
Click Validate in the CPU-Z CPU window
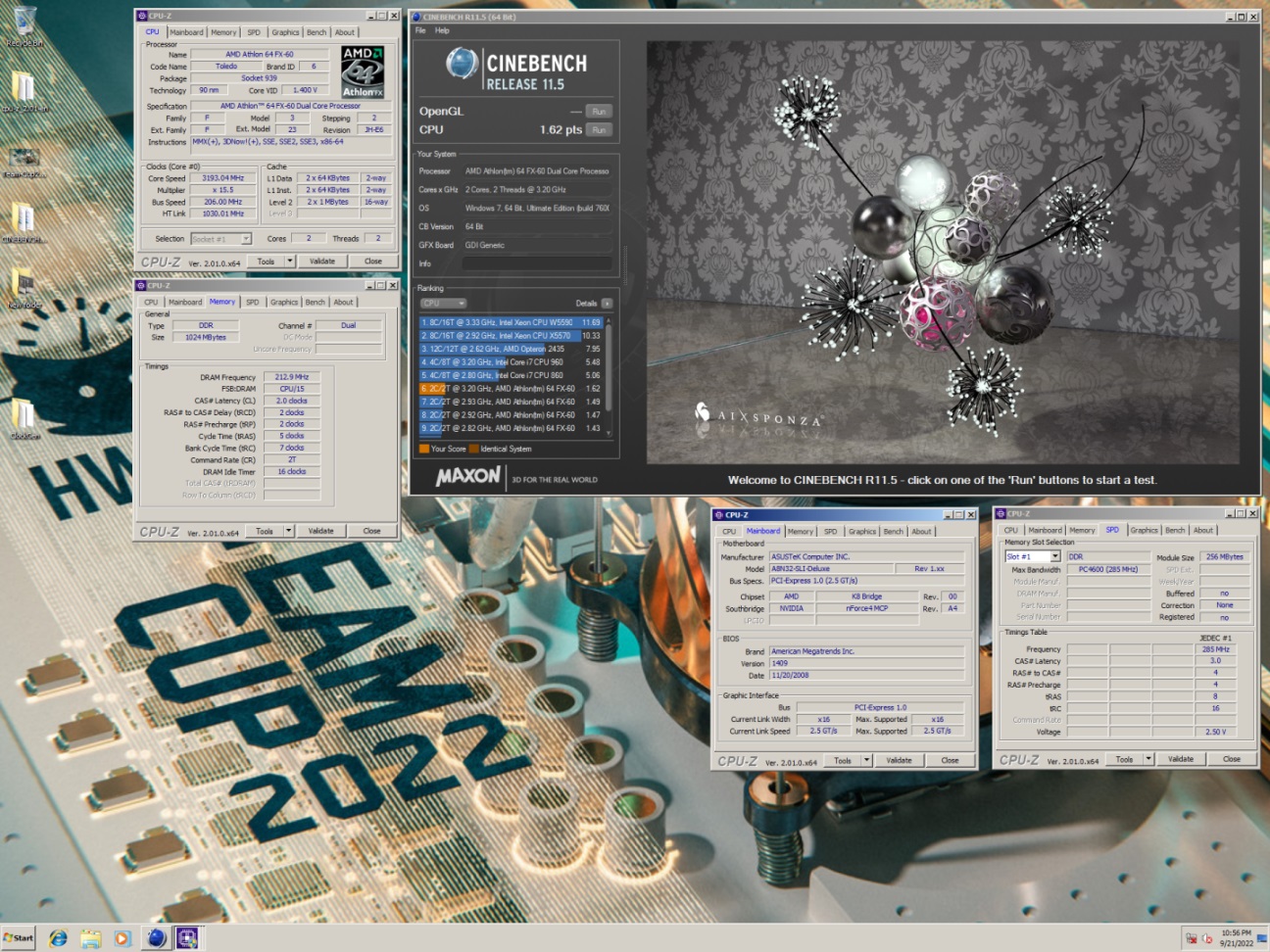322,262
